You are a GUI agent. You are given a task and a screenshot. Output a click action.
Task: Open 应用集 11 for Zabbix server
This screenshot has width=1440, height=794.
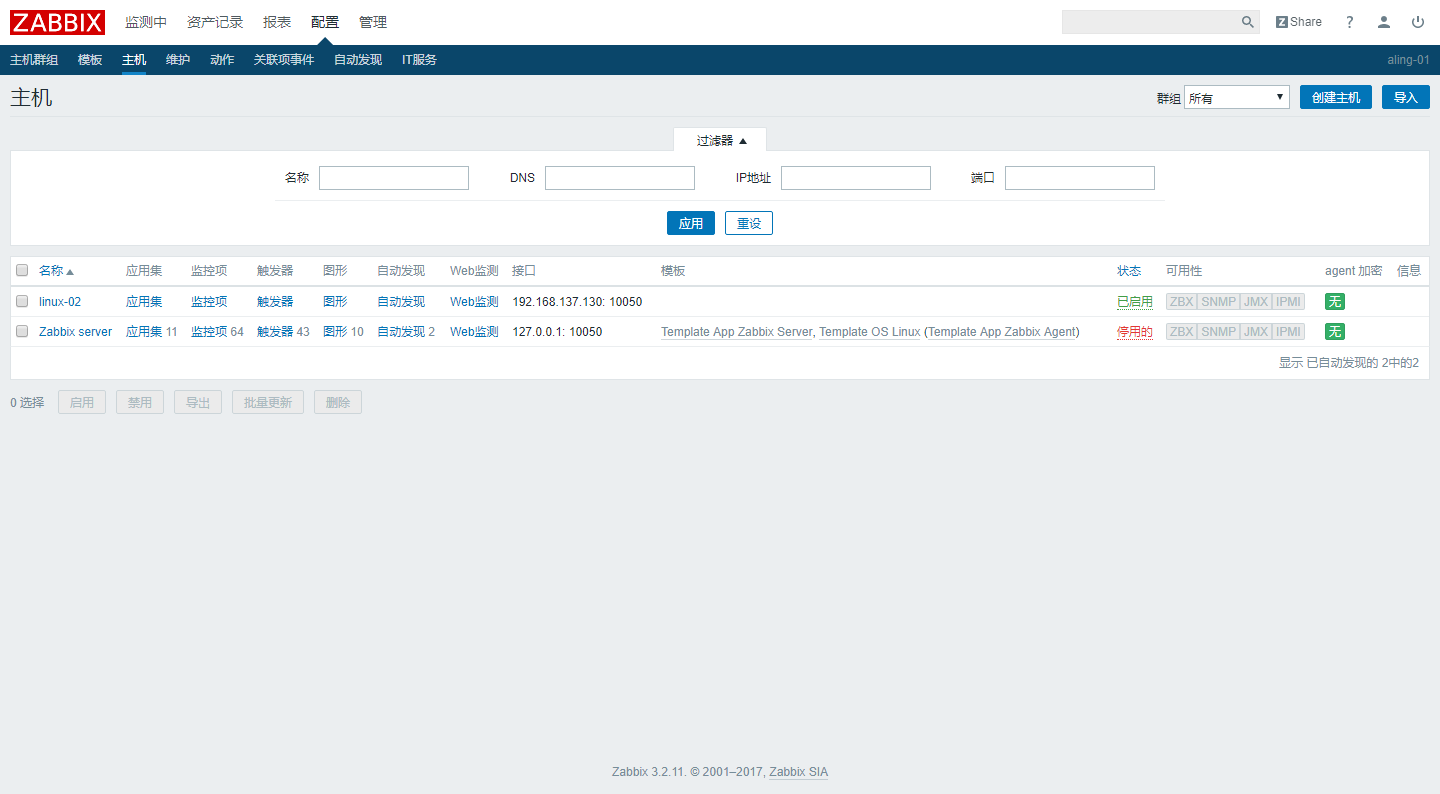point(144,331)
